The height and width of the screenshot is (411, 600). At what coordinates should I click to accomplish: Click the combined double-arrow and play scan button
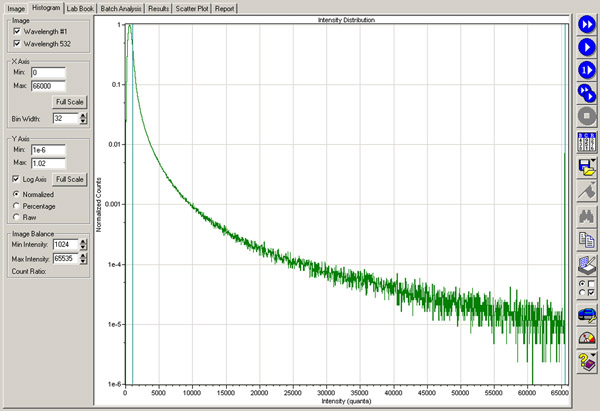click(x=586, y=93)
